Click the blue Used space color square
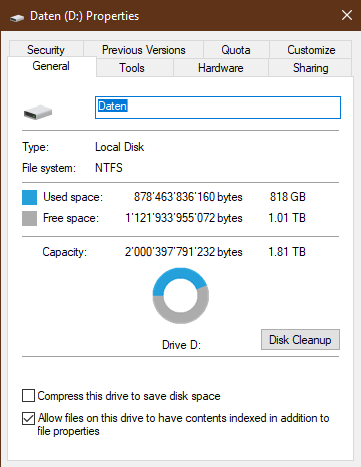The width and height of the screenshot is (361, 467). (29, 197)
